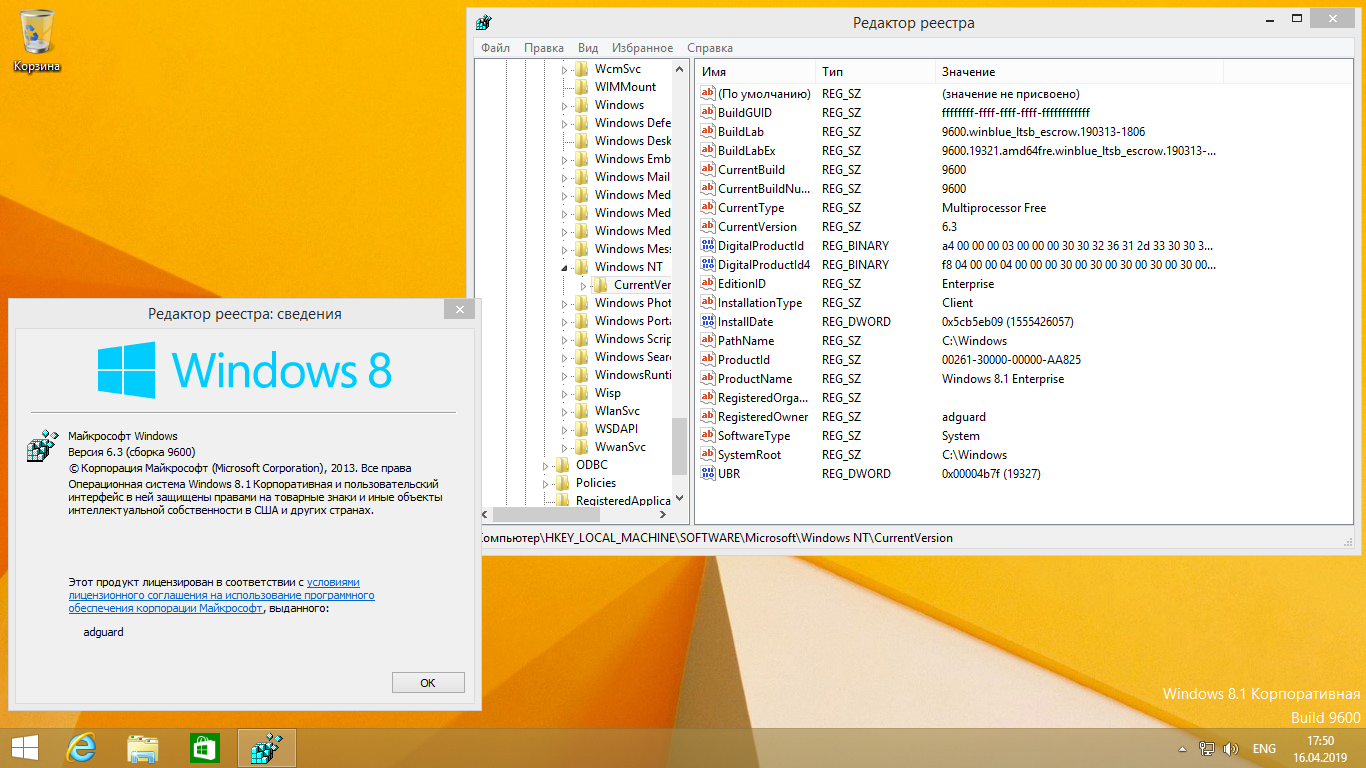Image resolution: width=1366 pixels, height=768 pixels.
Task: Click the WcmSvc folder icon
Action: tap(581, 69)
